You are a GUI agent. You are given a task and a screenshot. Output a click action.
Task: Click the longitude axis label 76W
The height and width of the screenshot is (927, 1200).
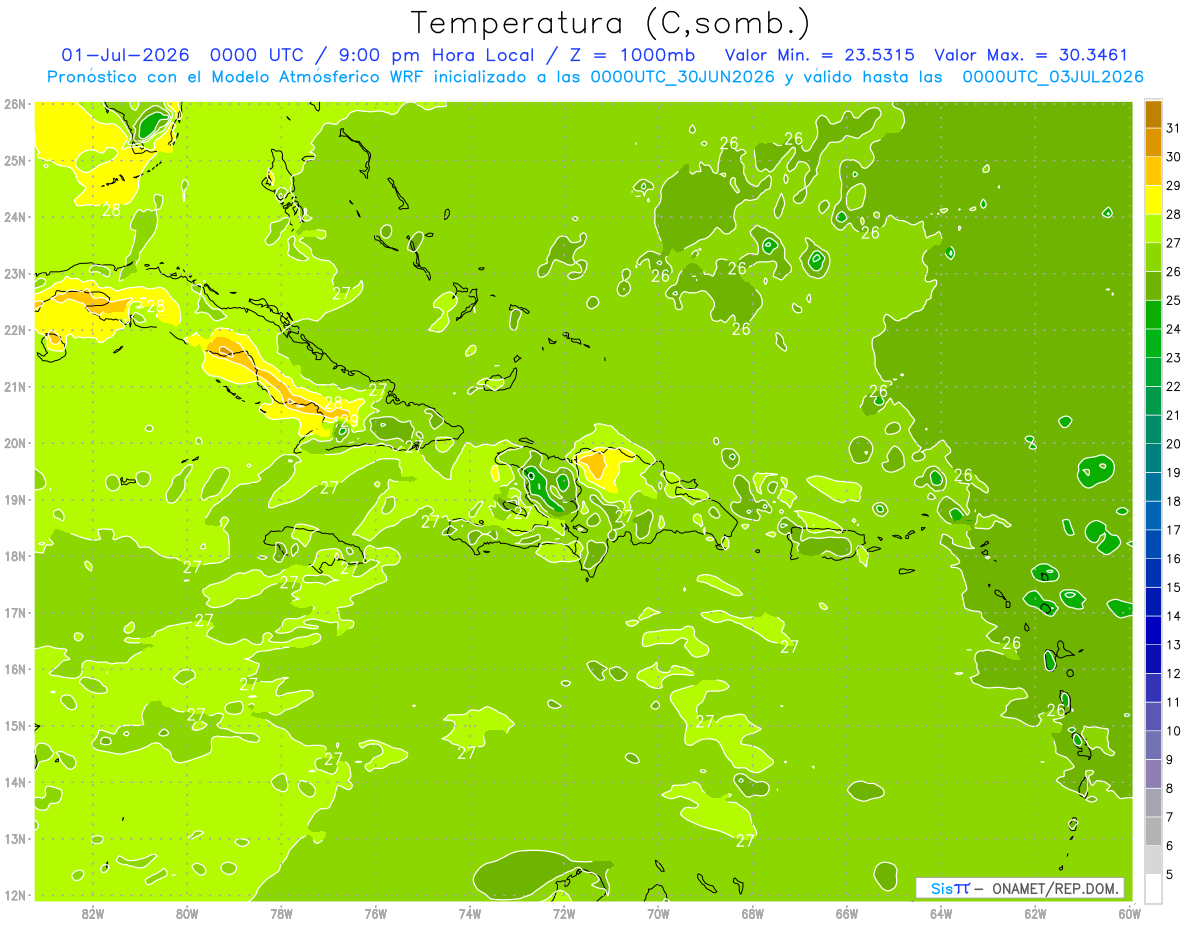pos(376,912)
